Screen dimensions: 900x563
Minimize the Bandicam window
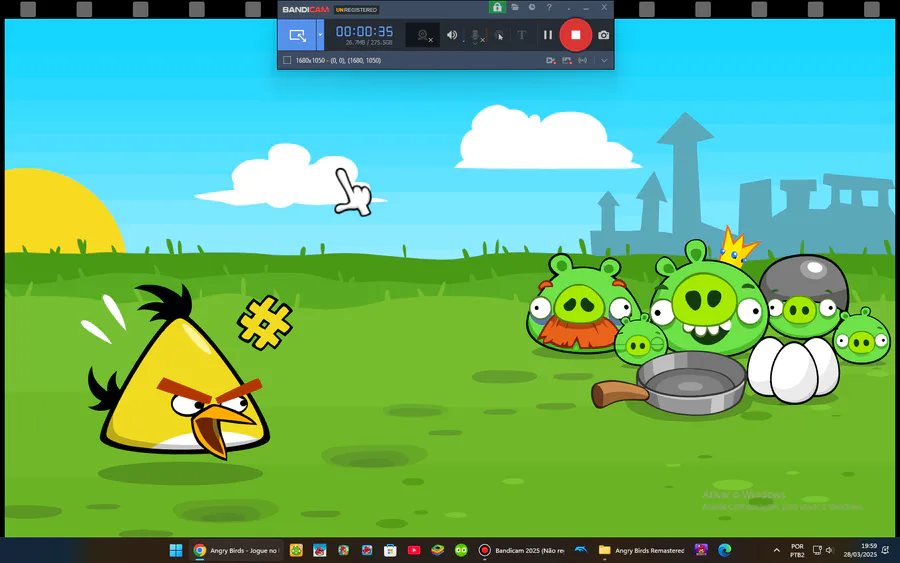point(586,8)
